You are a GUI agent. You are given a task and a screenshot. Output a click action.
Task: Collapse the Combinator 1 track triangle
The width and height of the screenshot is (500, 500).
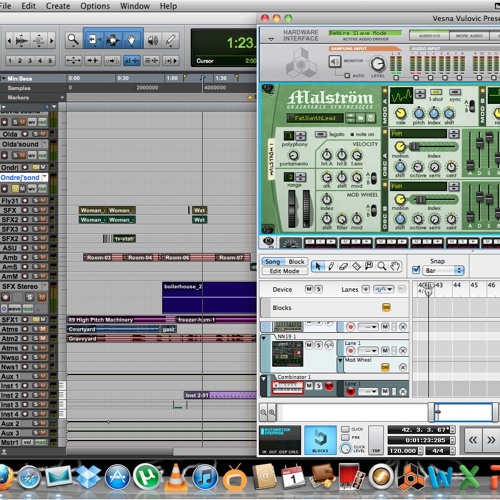coord(264,379)
